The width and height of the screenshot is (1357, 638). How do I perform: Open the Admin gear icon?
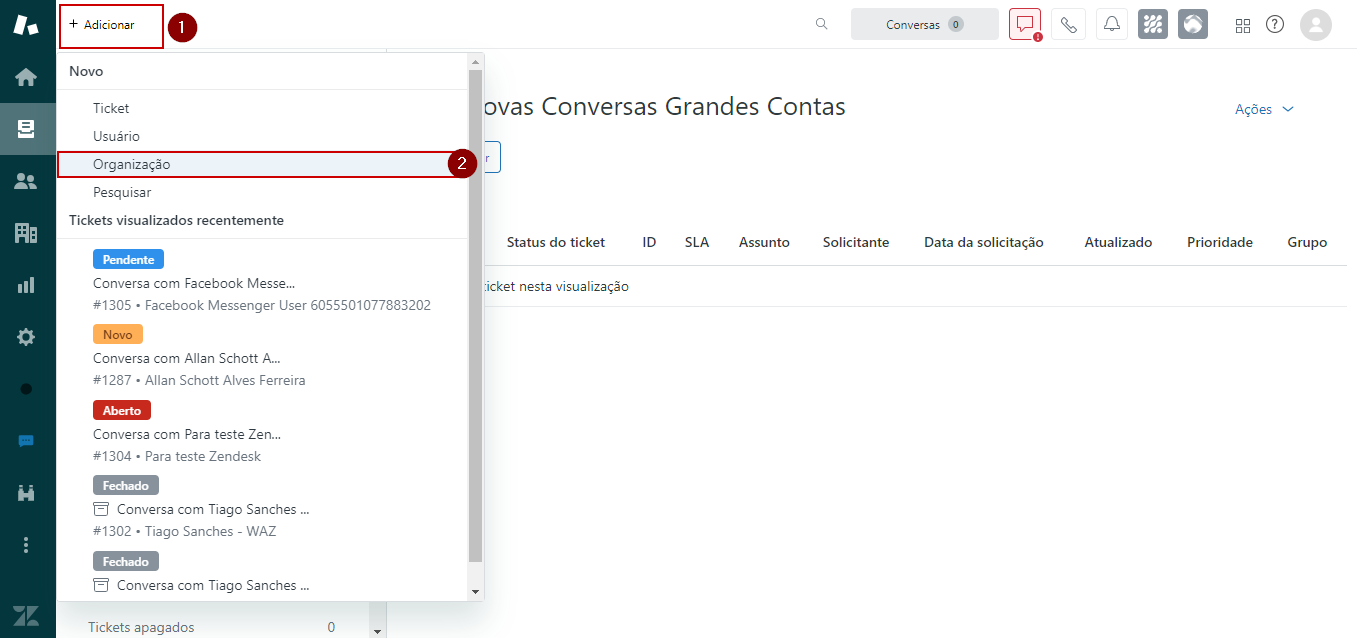(x=26, y=337)
